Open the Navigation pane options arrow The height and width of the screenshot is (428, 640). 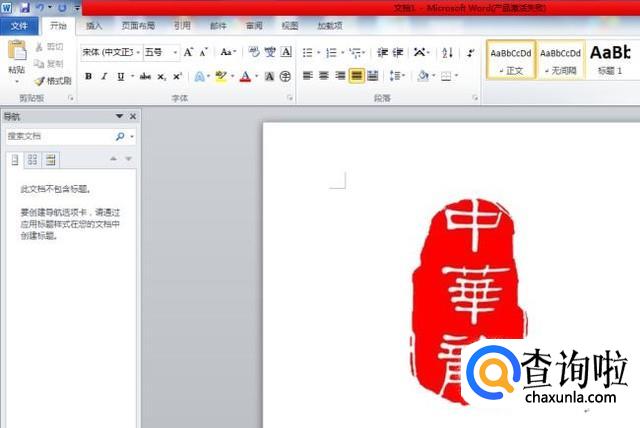pyautogui.click(x=119, y=116)
